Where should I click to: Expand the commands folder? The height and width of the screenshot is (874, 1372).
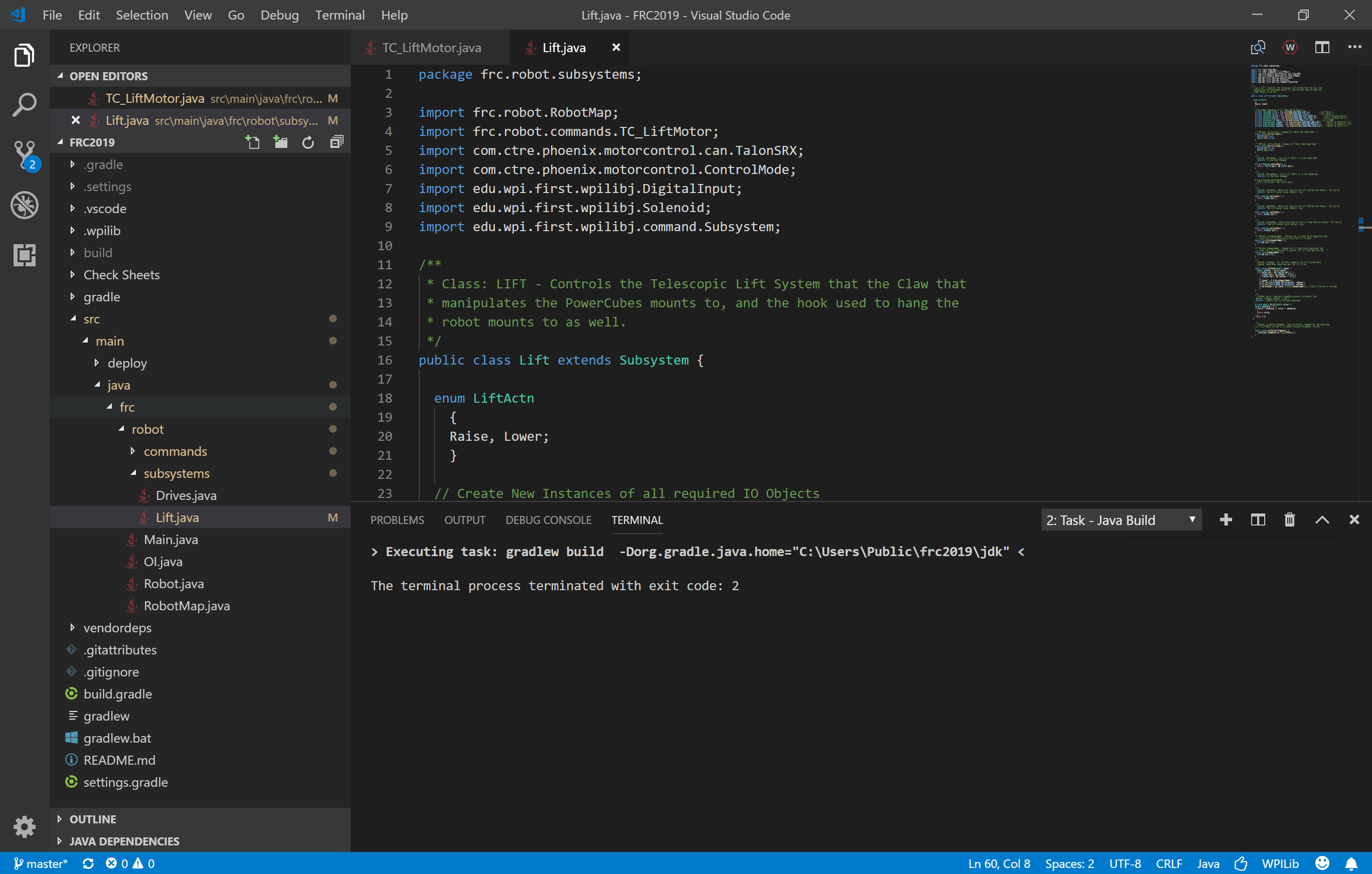click(x=175, y=451)
